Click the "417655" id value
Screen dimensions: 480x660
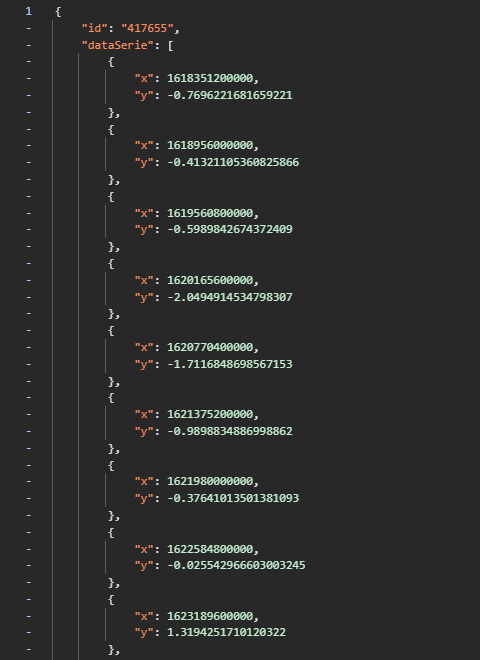[x=147, y=28]
